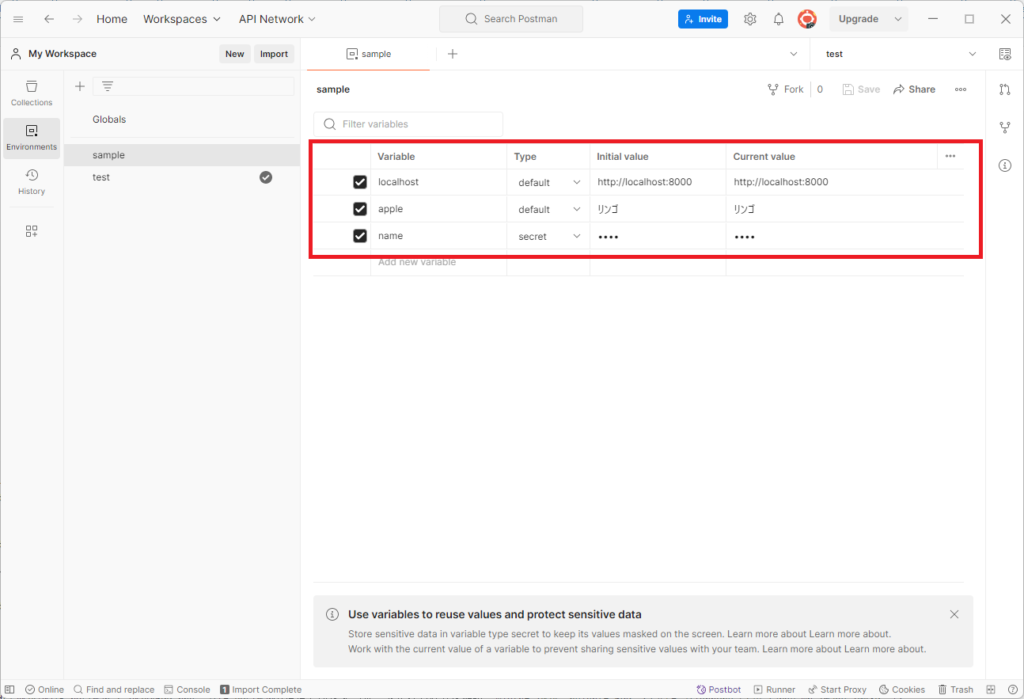Click the Online status indicator
1024x699 pixels.
44,689
